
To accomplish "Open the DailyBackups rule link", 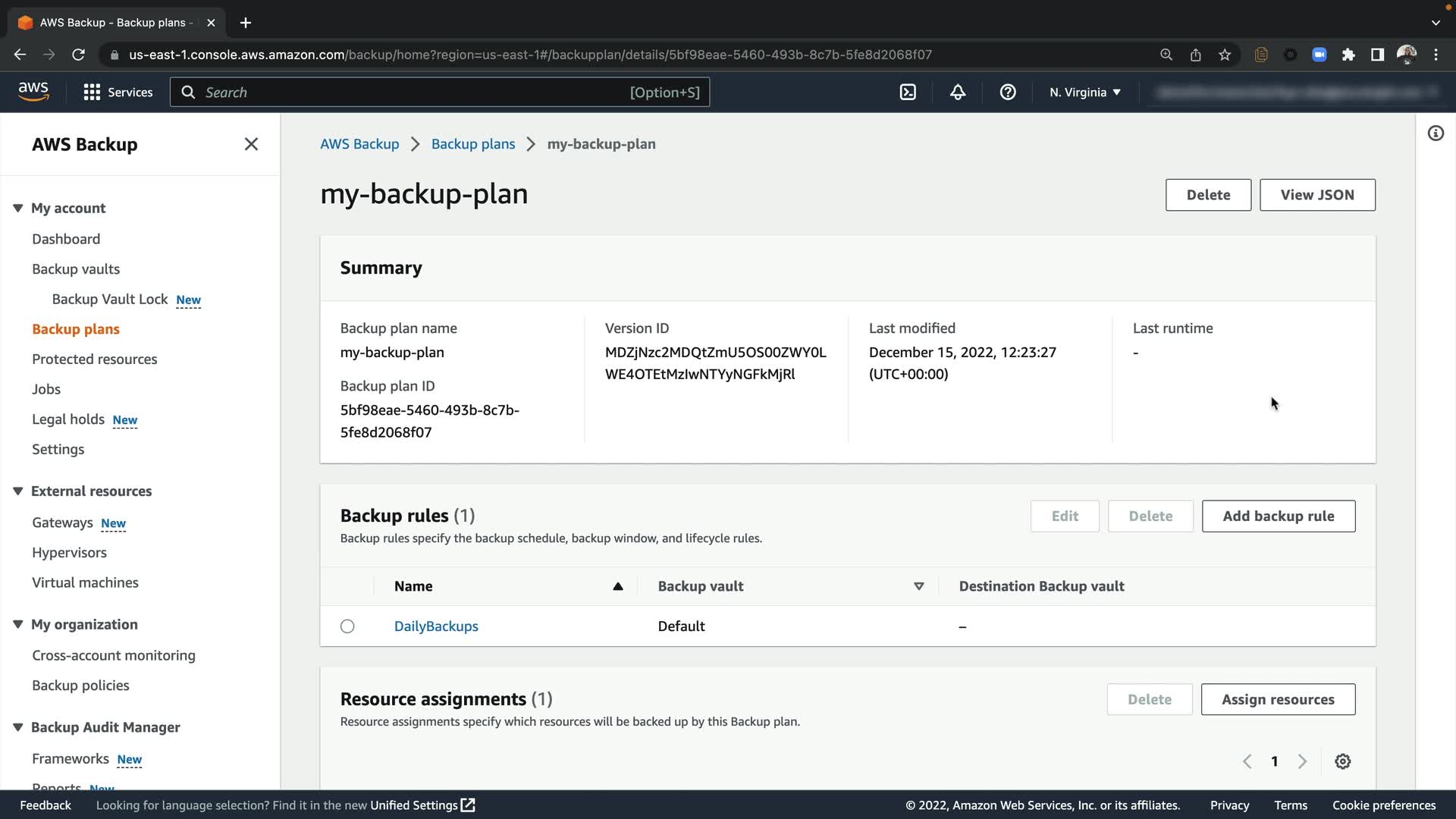I will click(436, 626).
